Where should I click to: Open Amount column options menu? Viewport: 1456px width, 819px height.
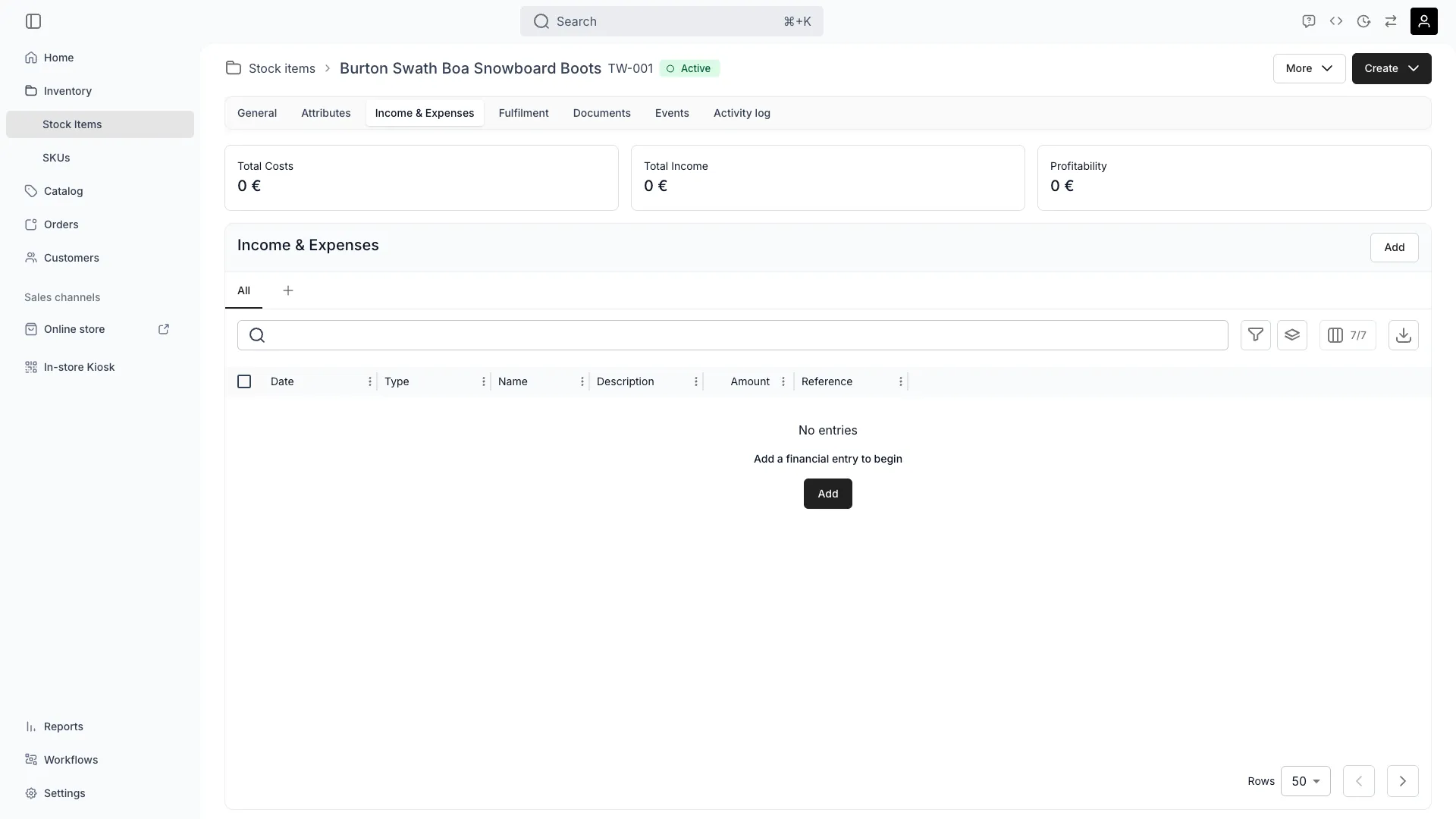(x=783, y=381)
